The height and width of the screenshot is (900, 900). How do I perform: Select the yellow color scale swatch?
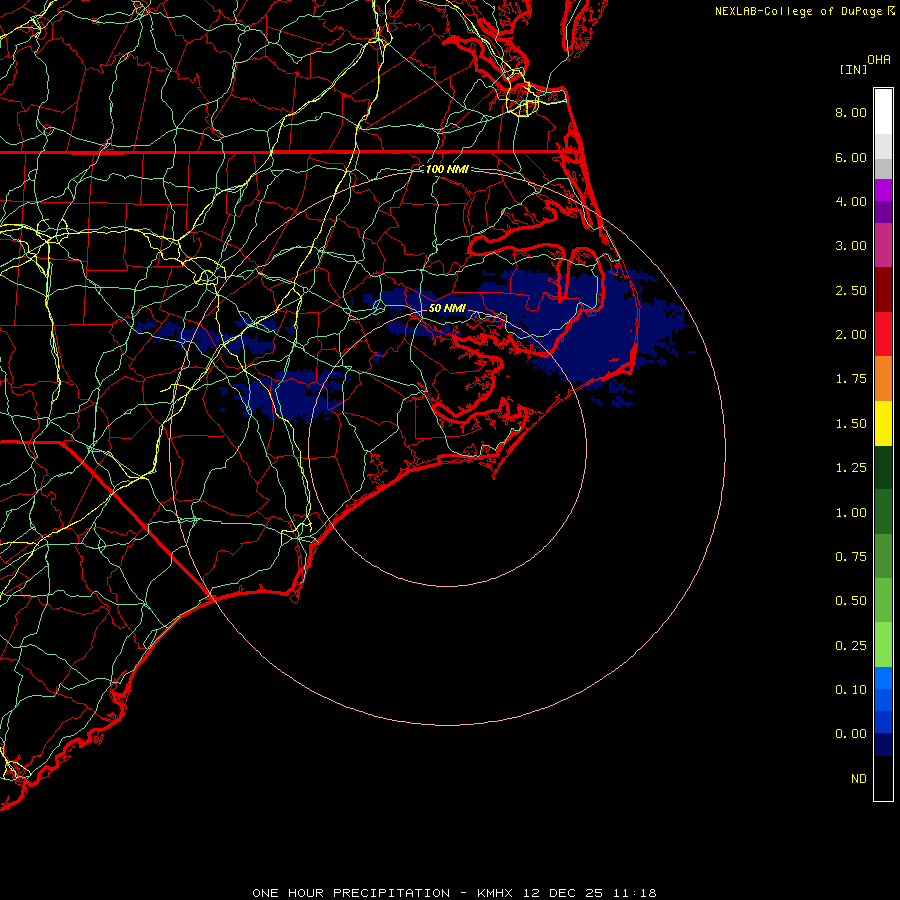point(883,424)
